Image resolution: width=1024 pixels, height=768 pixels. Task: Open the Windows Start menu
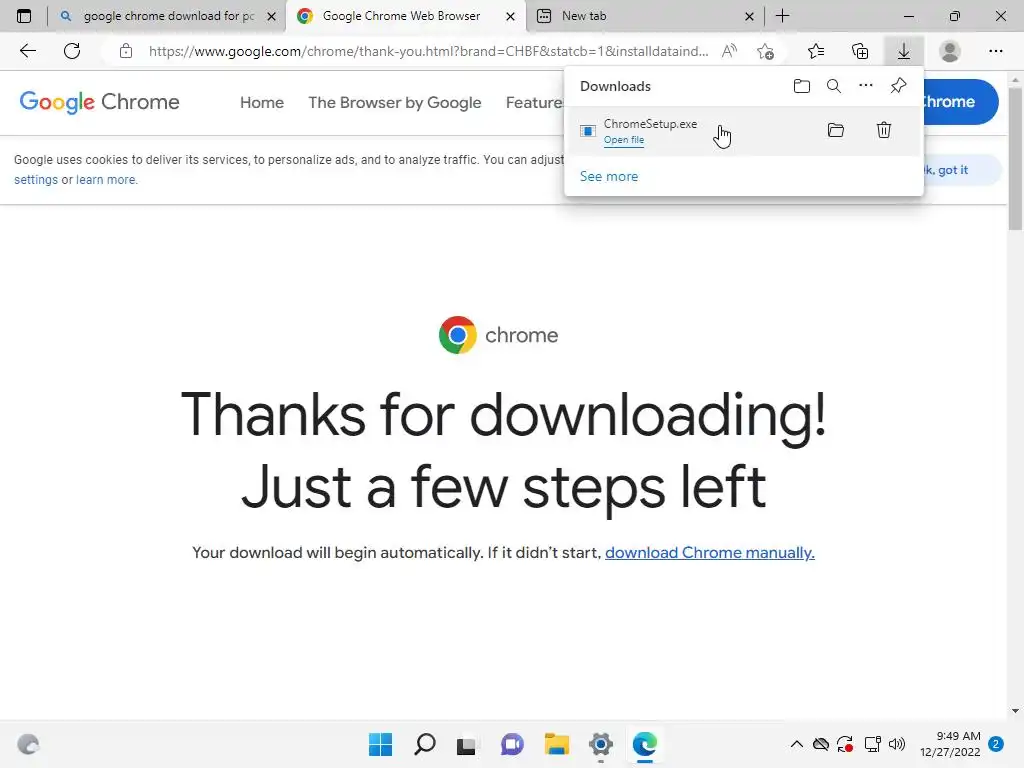(380, 744)
